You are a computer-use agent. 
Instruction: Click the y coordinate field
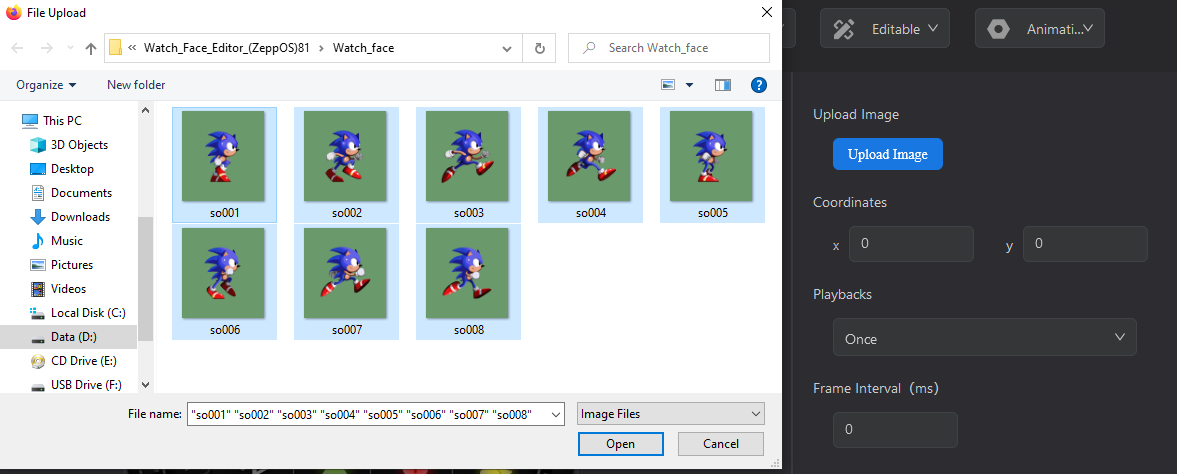[x=1085, y=244]
